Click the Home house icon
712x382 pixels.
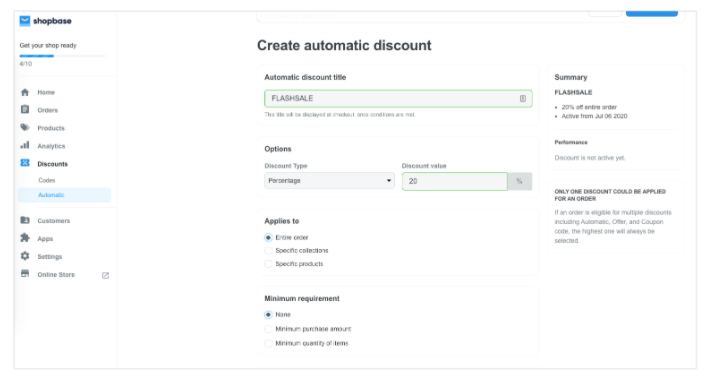coord(25,92)
